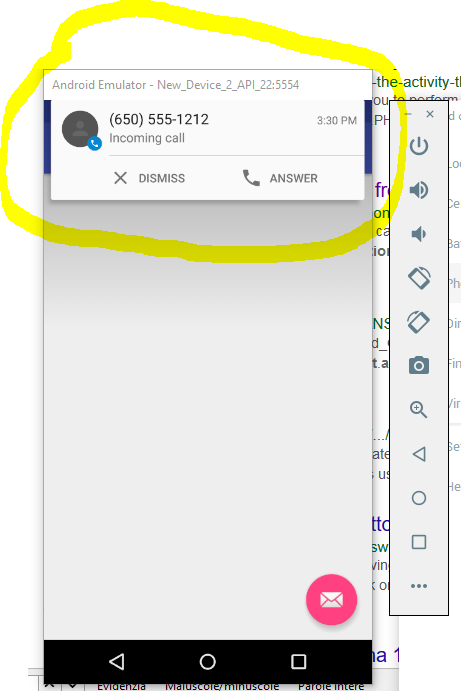Click Overview square in emulator side toolbar
461x691 pixels.
click(419, 542)
